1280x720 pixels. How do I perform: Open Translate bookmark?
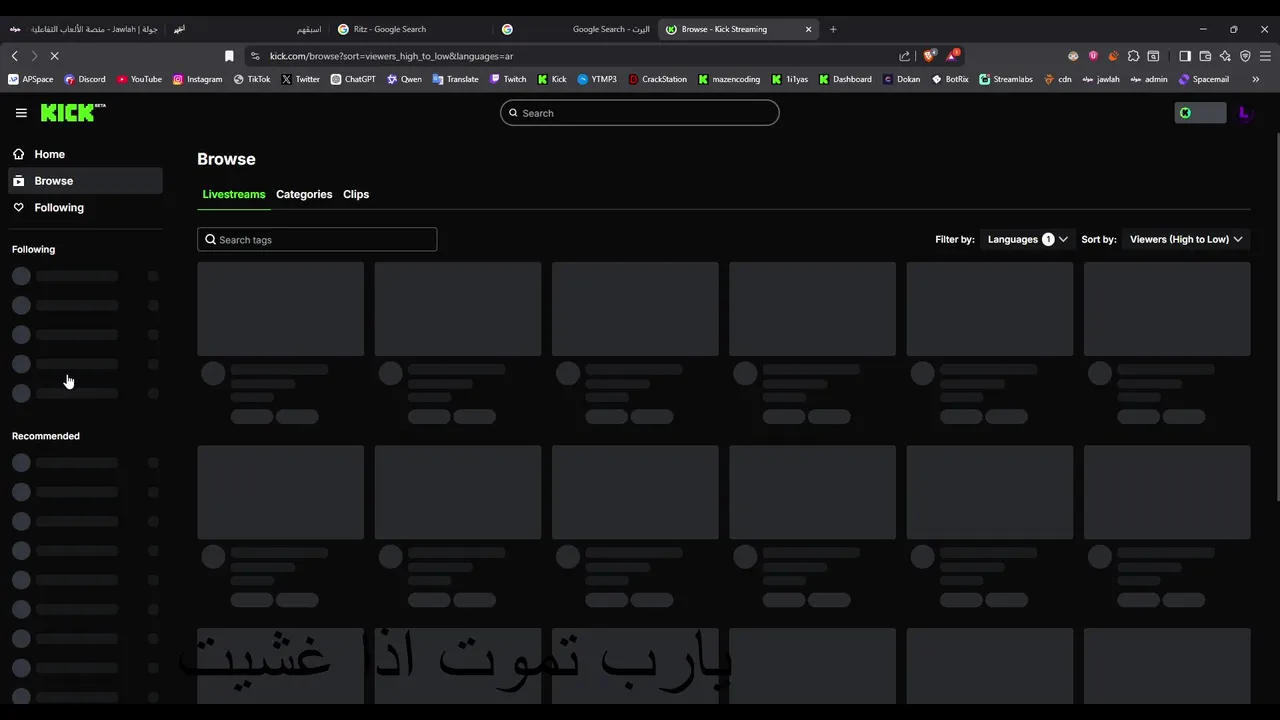tap(455, 79)
